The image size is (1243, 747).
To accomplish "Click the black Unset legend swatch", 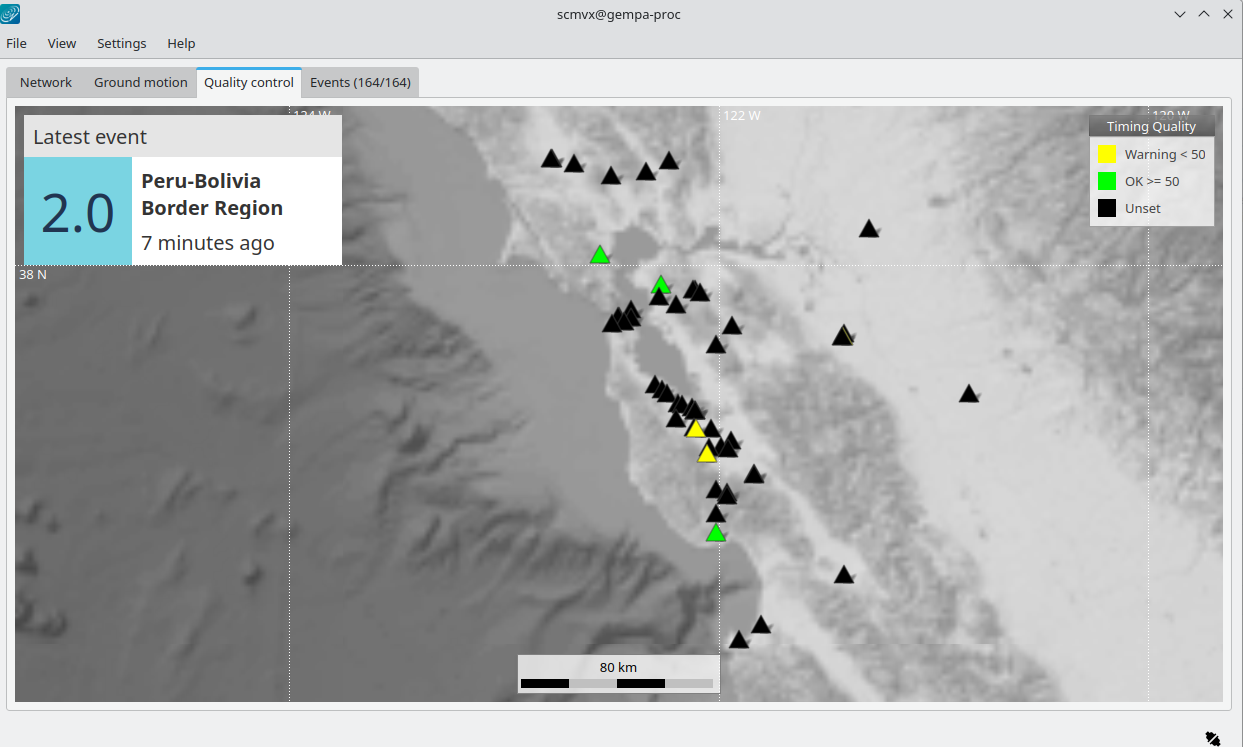I will click(1106, 208).
